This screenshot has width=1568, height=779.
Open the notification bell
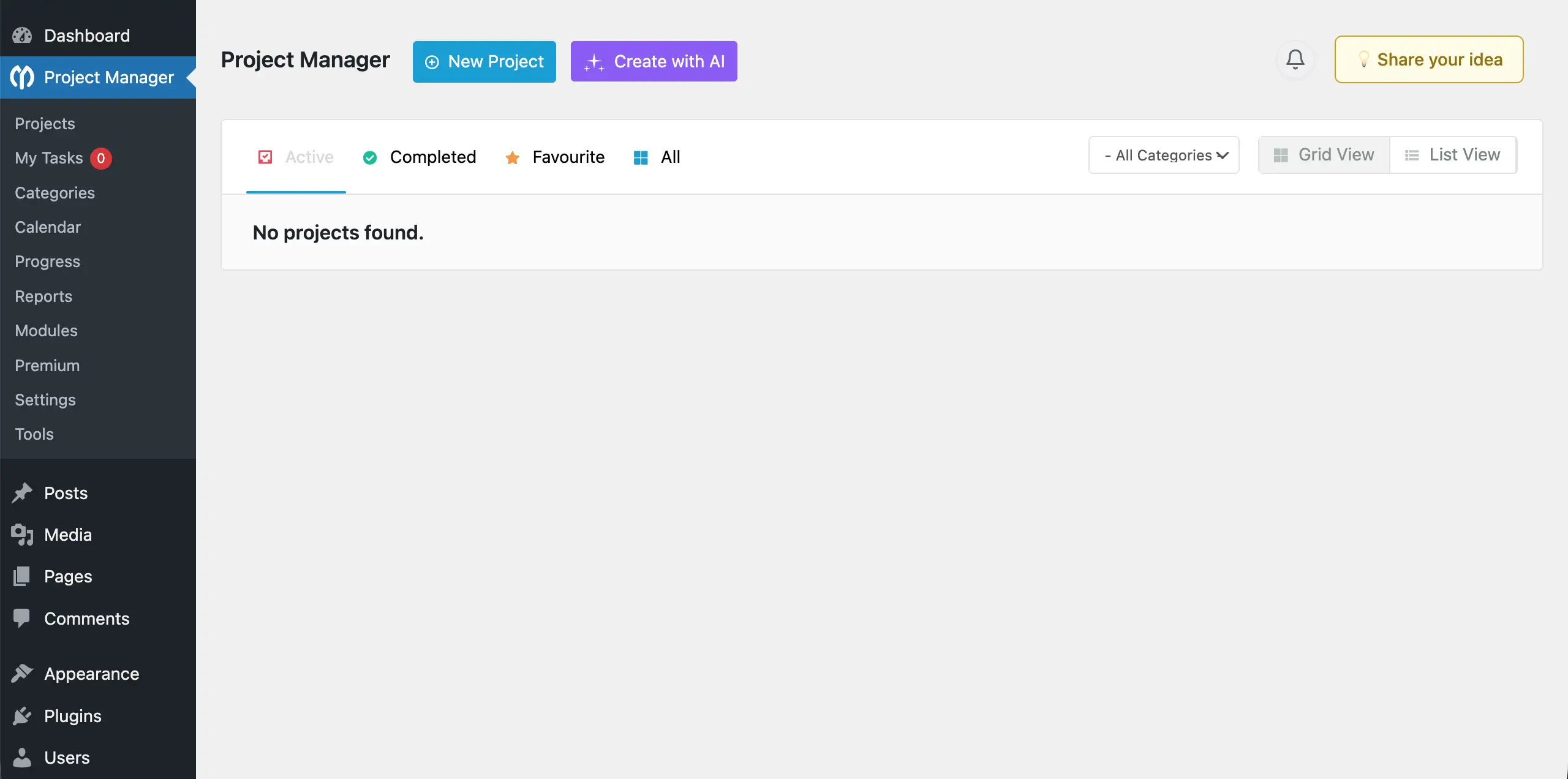[1295, 59]
